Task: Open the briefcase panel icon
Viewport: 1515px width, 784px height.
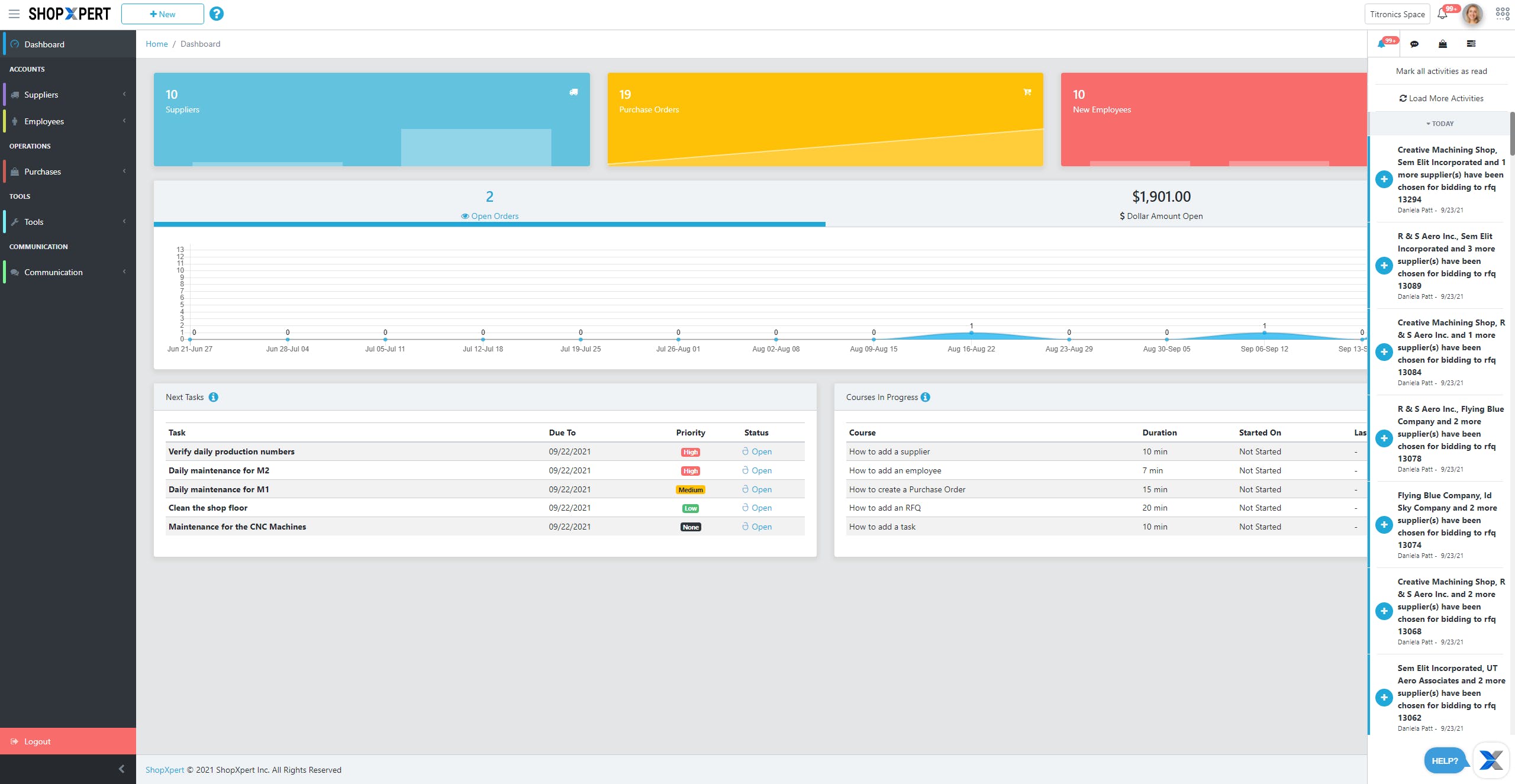Action: [1442, 44]
